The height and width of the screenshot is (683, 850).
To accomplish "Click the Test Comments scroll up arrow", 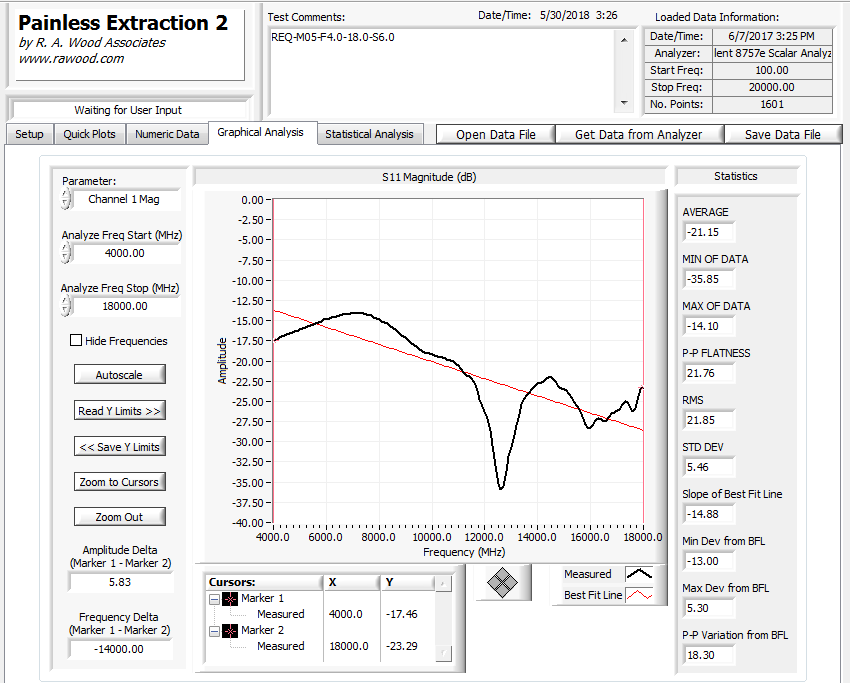I will pyautogui.click(x=624, y=40).
